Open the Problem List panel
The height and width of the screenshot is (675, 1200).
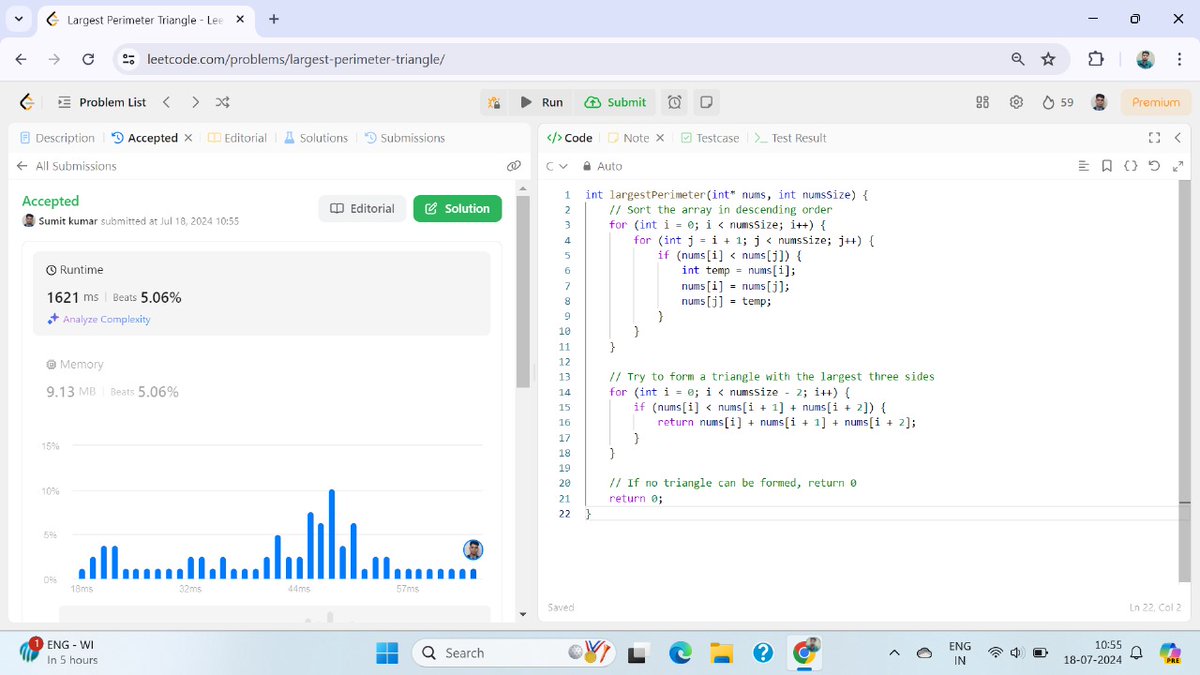[102, 102]
